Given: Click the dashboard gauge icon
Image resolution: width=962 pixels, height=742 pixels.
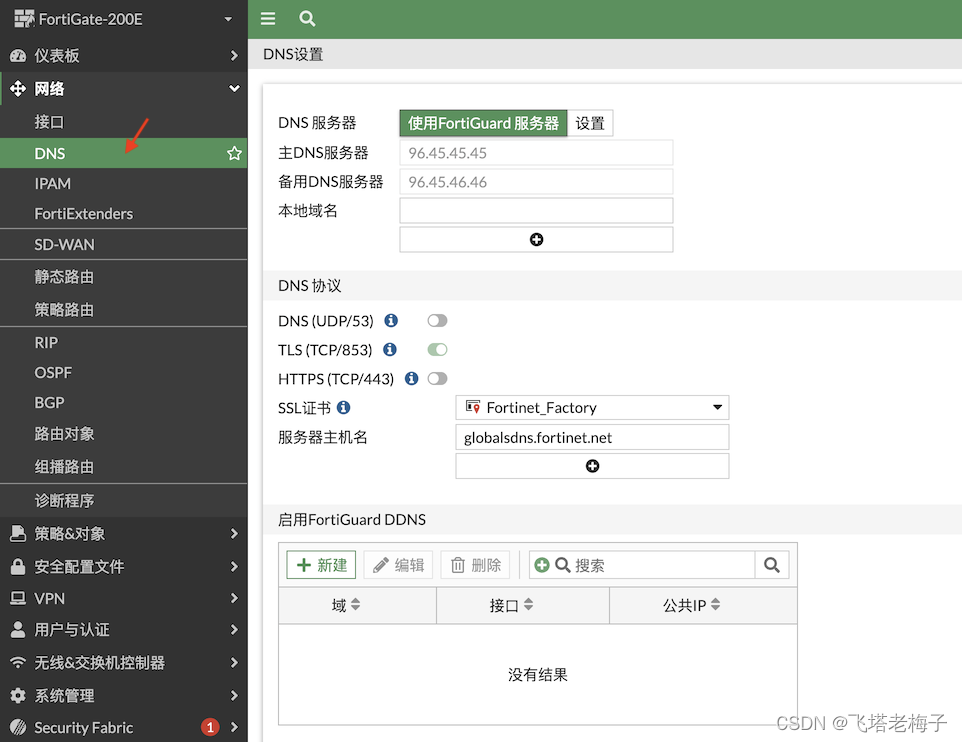Looking at the screenshot, I should point(18,55).
